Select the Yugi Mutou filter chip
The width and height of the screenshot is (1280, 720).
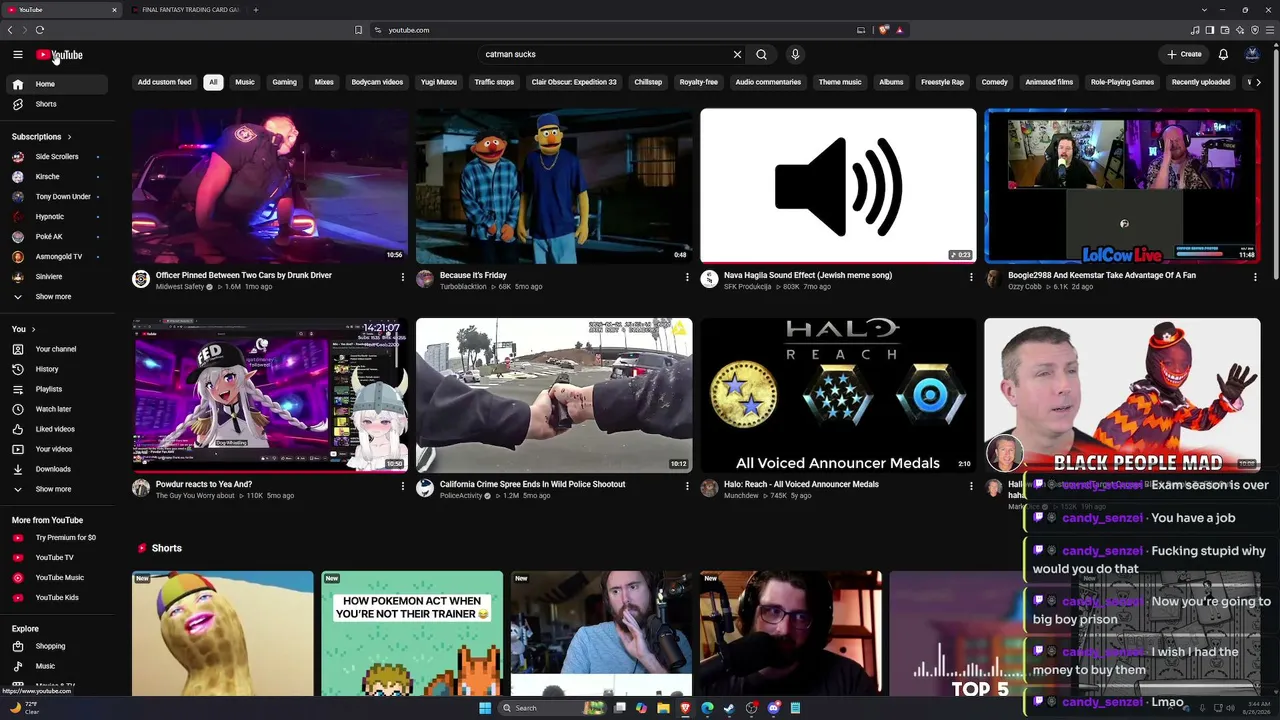[x=439, y=82]
